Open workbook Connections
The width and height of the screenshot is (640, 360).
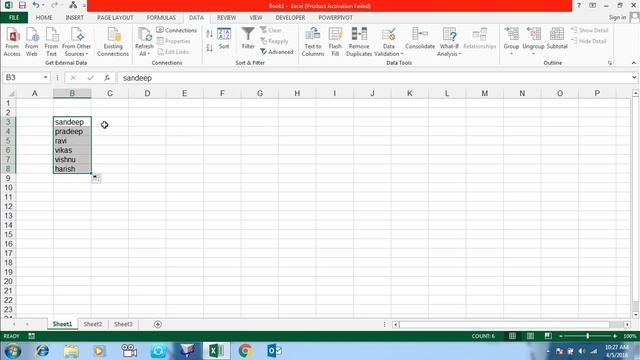[x=177, y=30]
